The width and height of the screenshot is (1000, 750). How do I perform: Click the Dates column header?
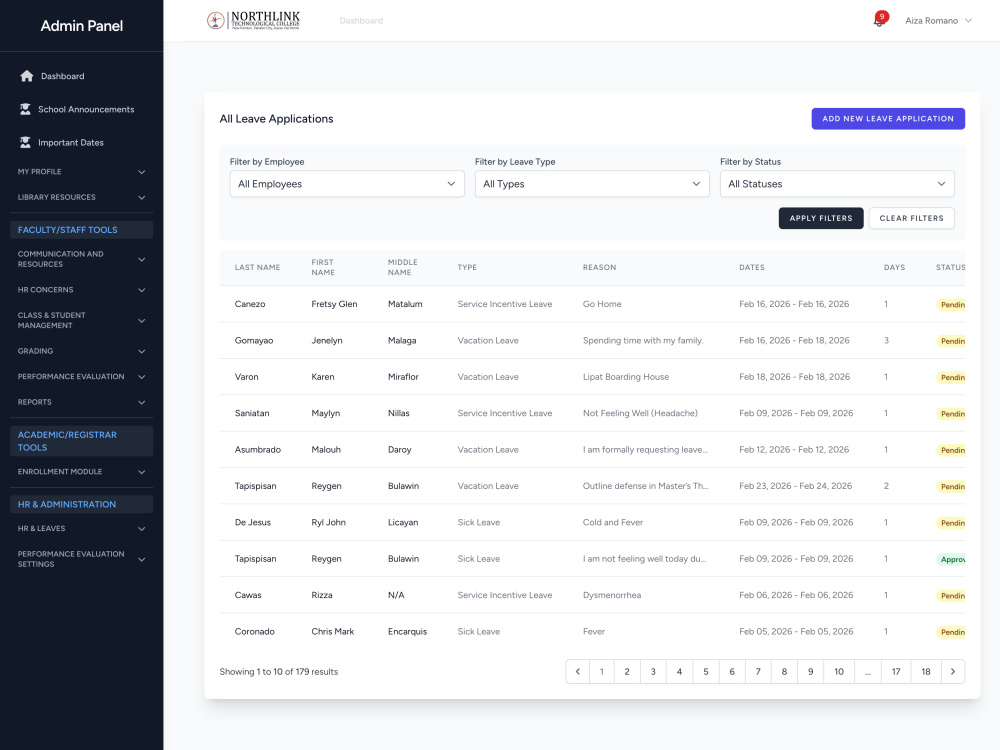pos(752,267)
